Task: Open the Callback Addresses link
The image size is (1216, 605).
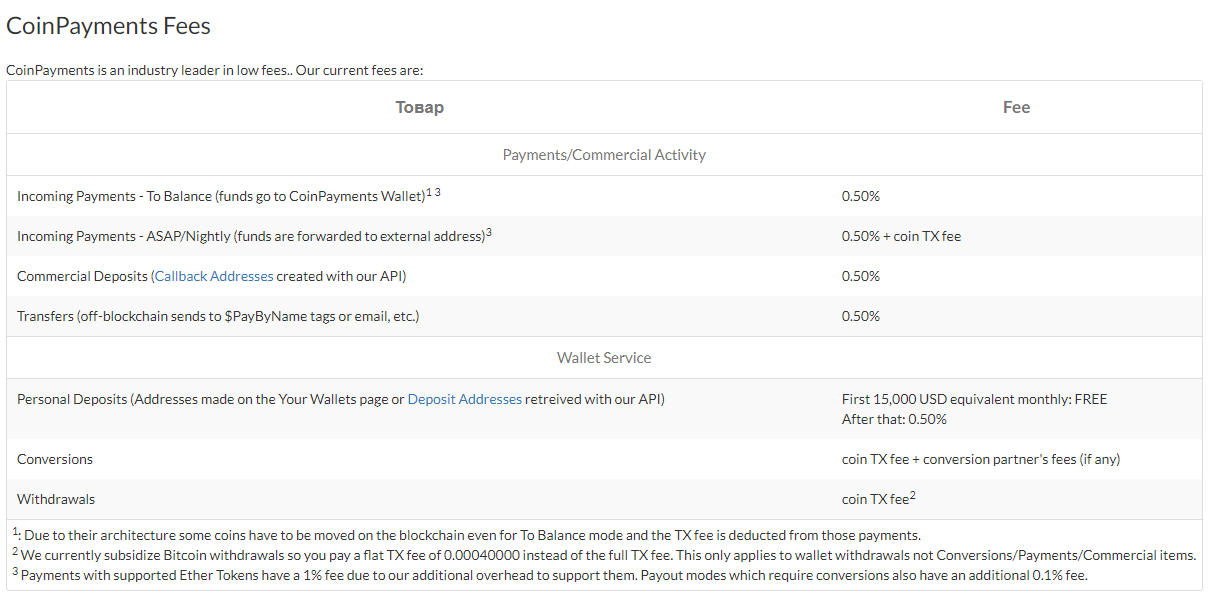Action: [213, 276]
